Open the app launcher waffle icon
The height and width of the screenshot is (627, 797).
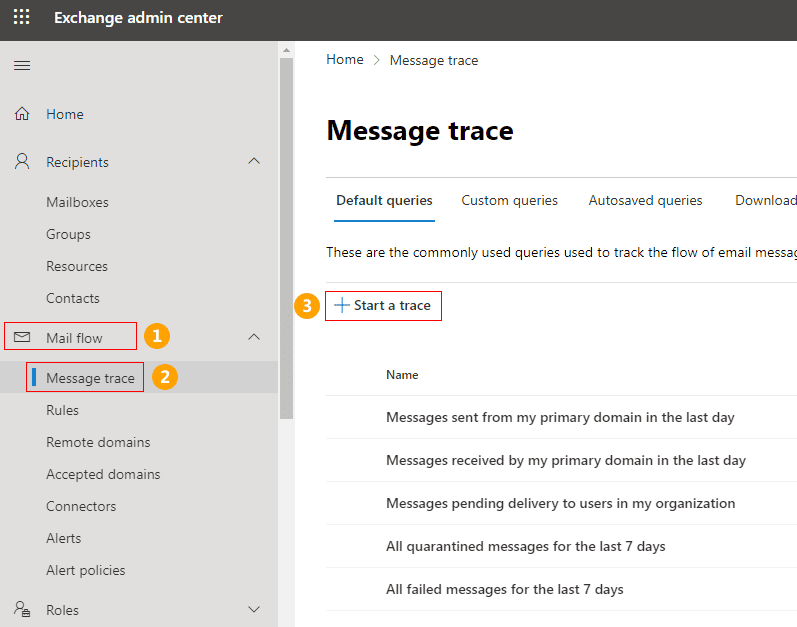tap(21, 18)
